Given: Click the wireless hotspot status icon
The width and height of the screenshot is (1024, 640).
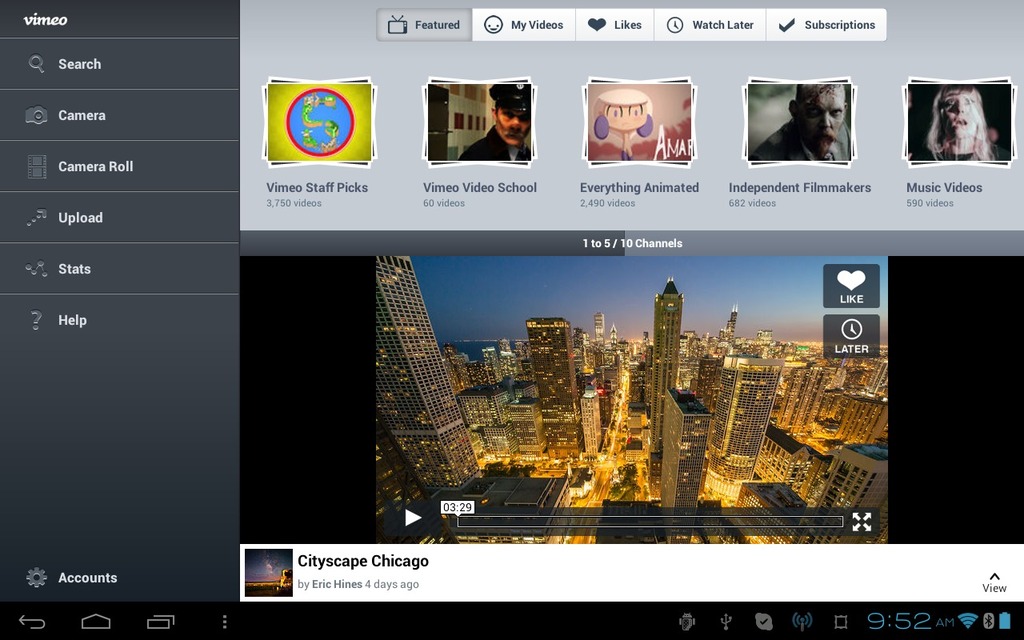Looking at the screenshot, I should point(802,621).
